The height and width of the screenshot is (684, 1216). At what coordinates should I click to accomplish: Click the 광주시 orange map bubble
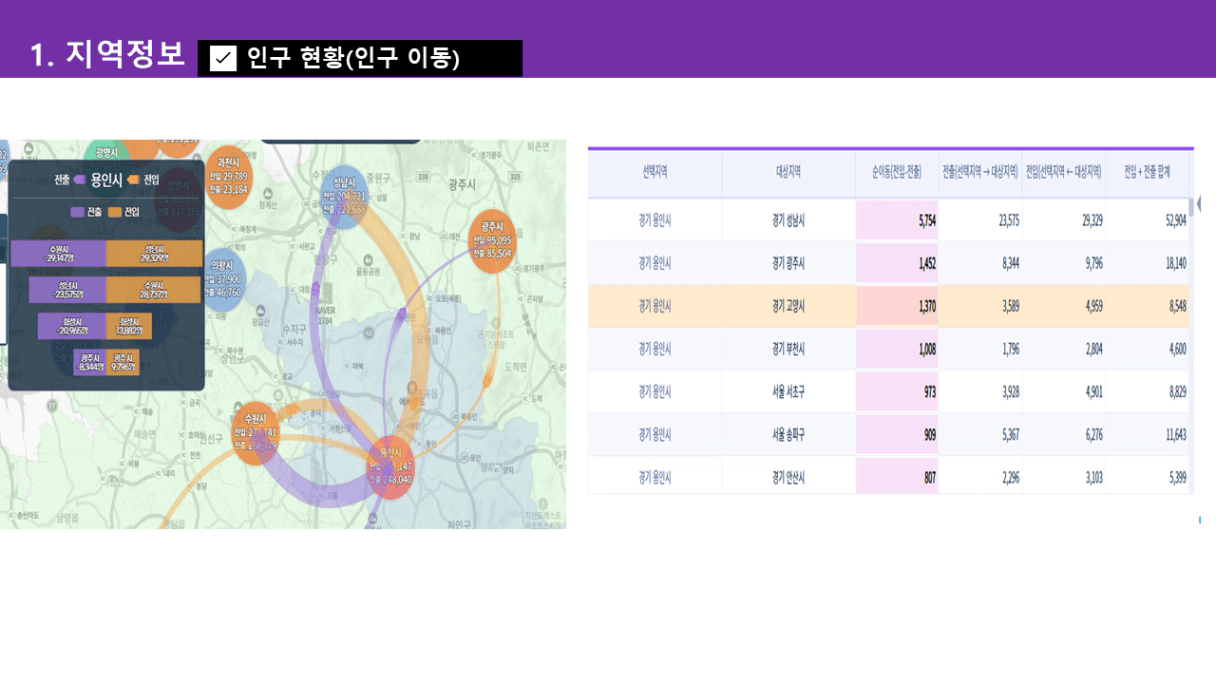(491, 236)
